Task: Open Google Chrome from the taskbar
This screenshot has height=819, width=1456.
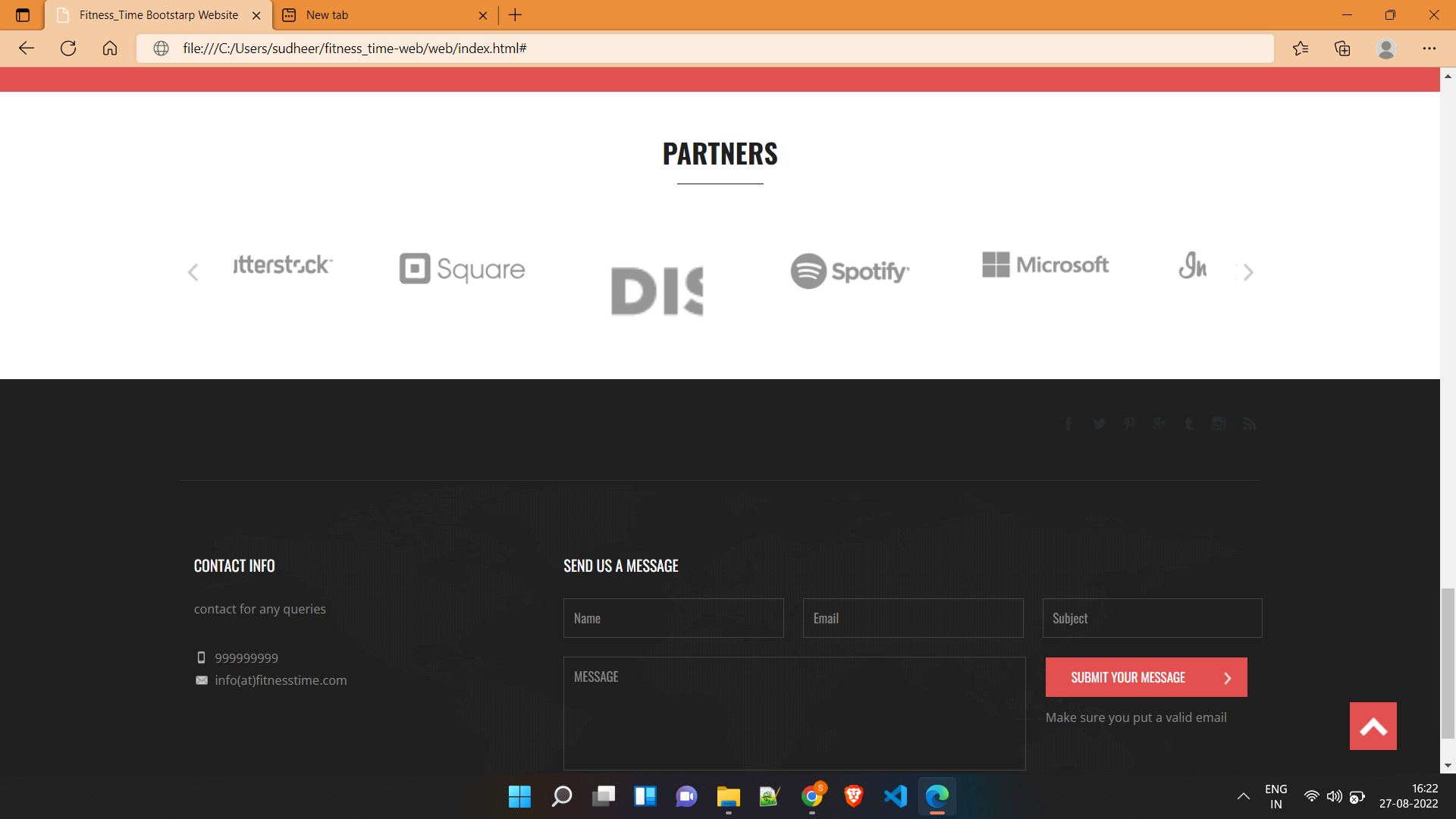Action: pos(813,796)
